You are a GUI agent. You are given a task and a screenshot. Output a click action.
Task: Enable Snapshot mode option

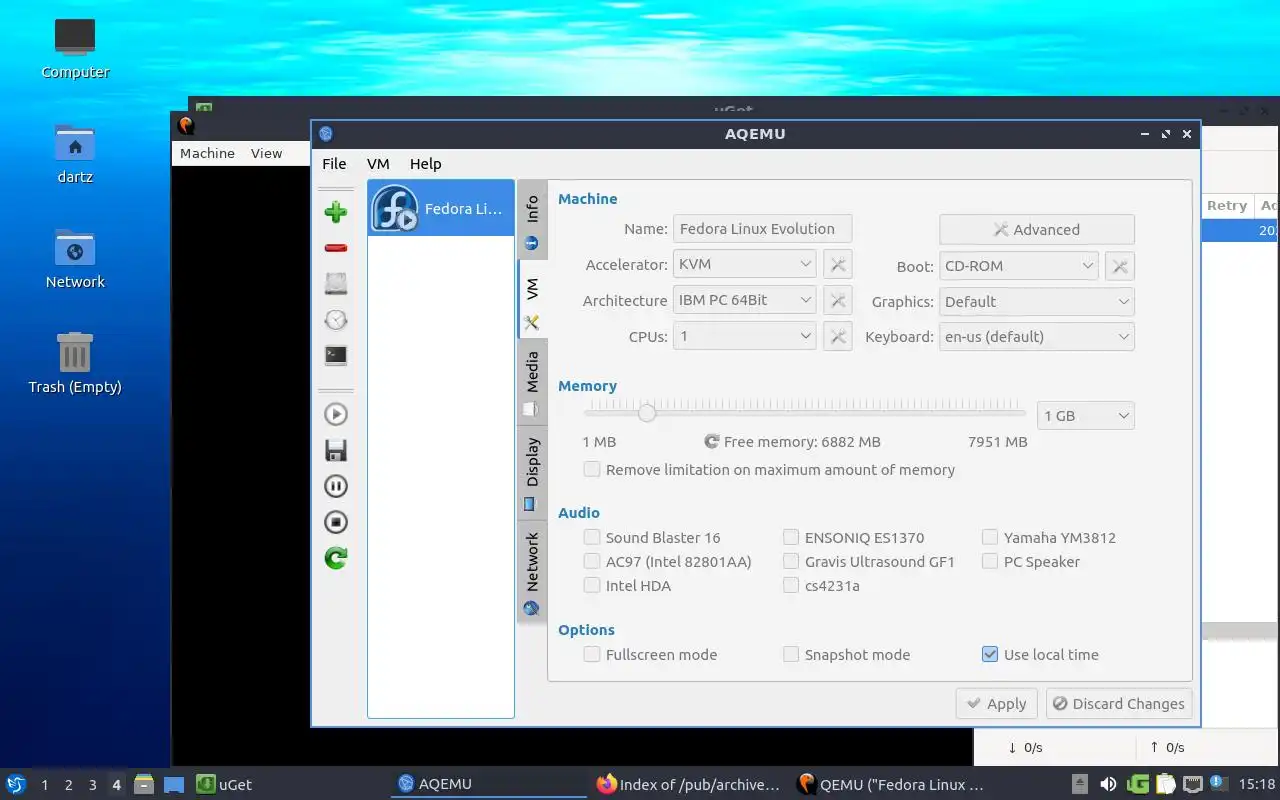tap(791, 654)
